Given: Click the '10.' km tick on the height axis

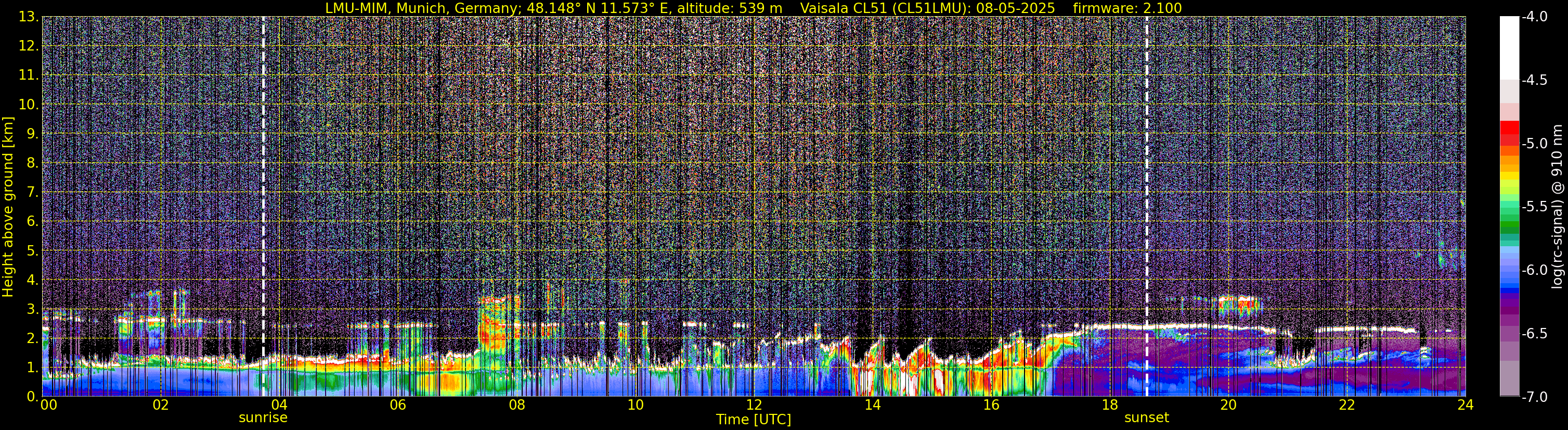Looking at the screenshot, I should point(29,105).
